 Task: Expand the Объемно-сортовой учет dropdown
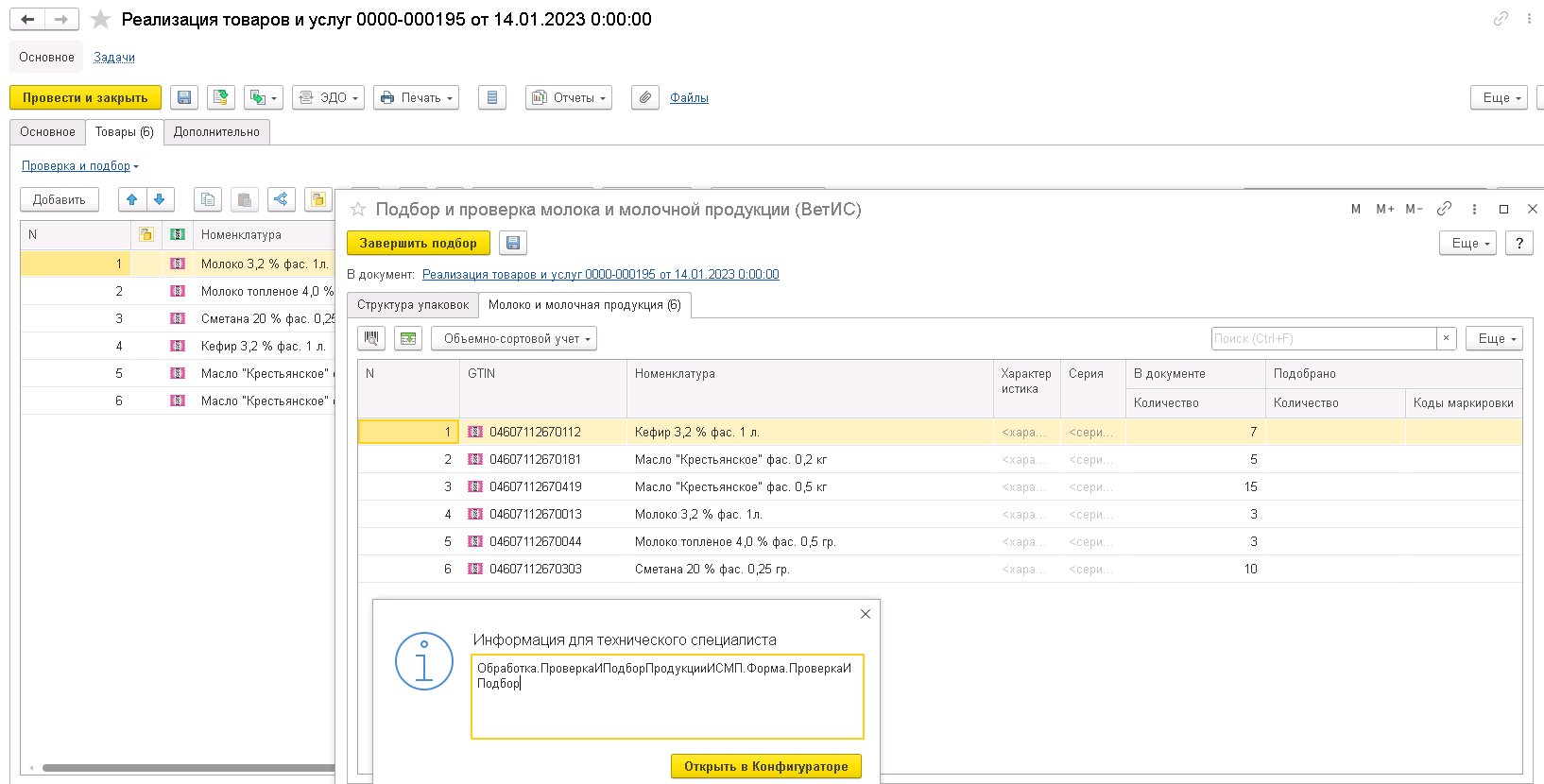point(514,338)
